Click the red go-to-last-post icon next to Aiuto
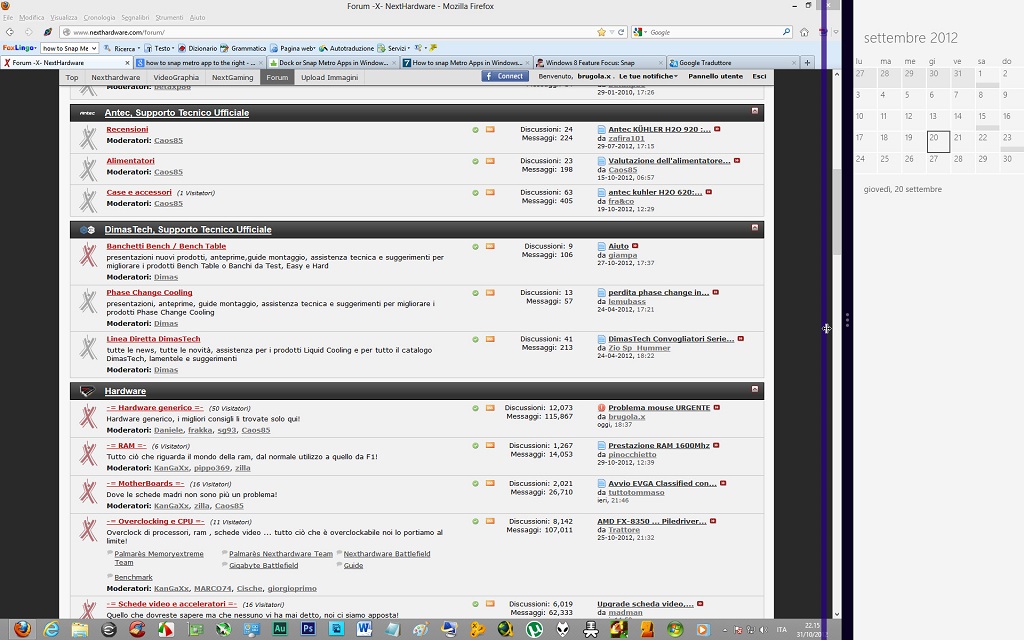The image size is (1024, 640). 635,246
